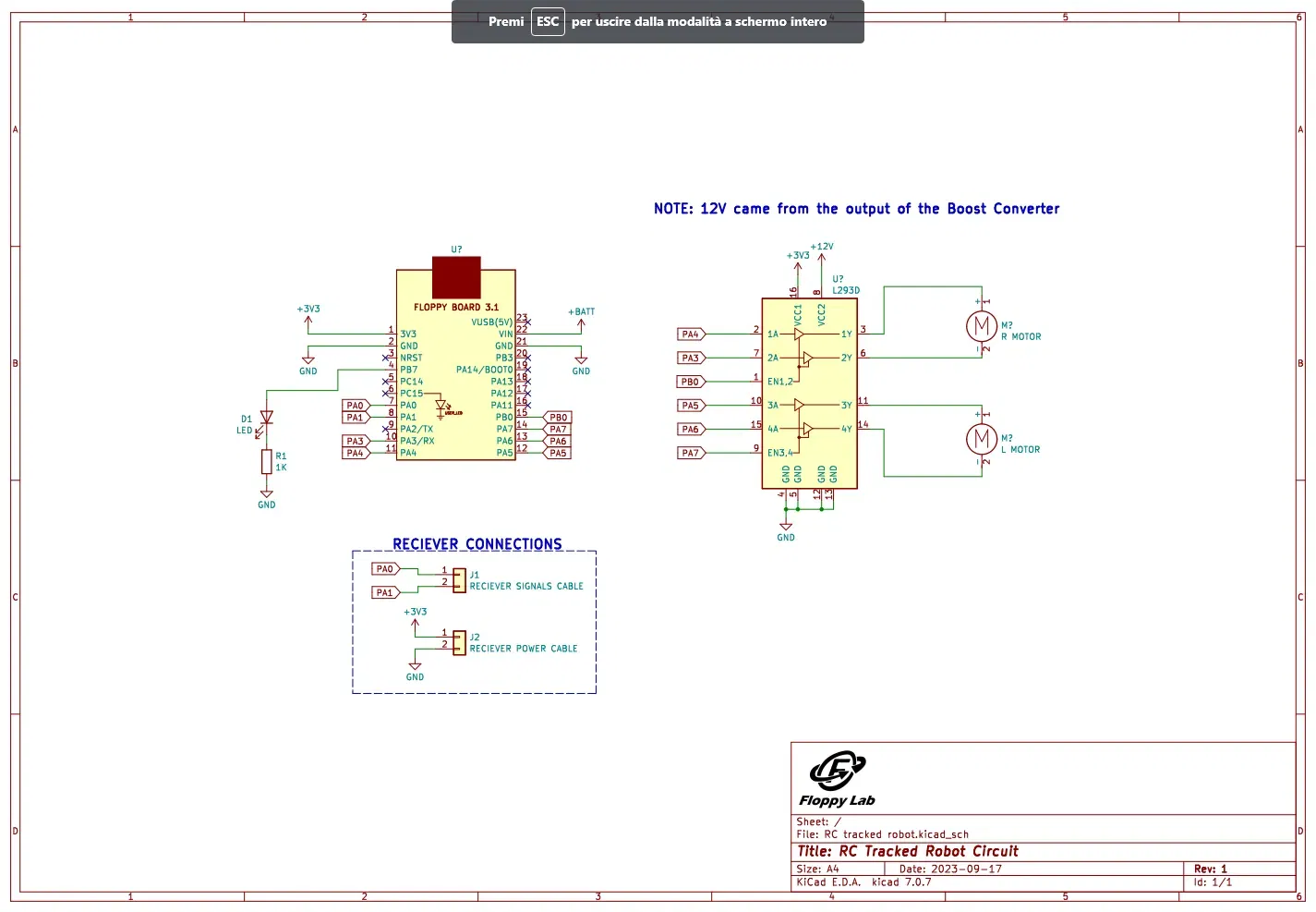This screenshot has height=912, width=1316.
Task: Click the R MOTOR symbol
Action: [981, 326]
